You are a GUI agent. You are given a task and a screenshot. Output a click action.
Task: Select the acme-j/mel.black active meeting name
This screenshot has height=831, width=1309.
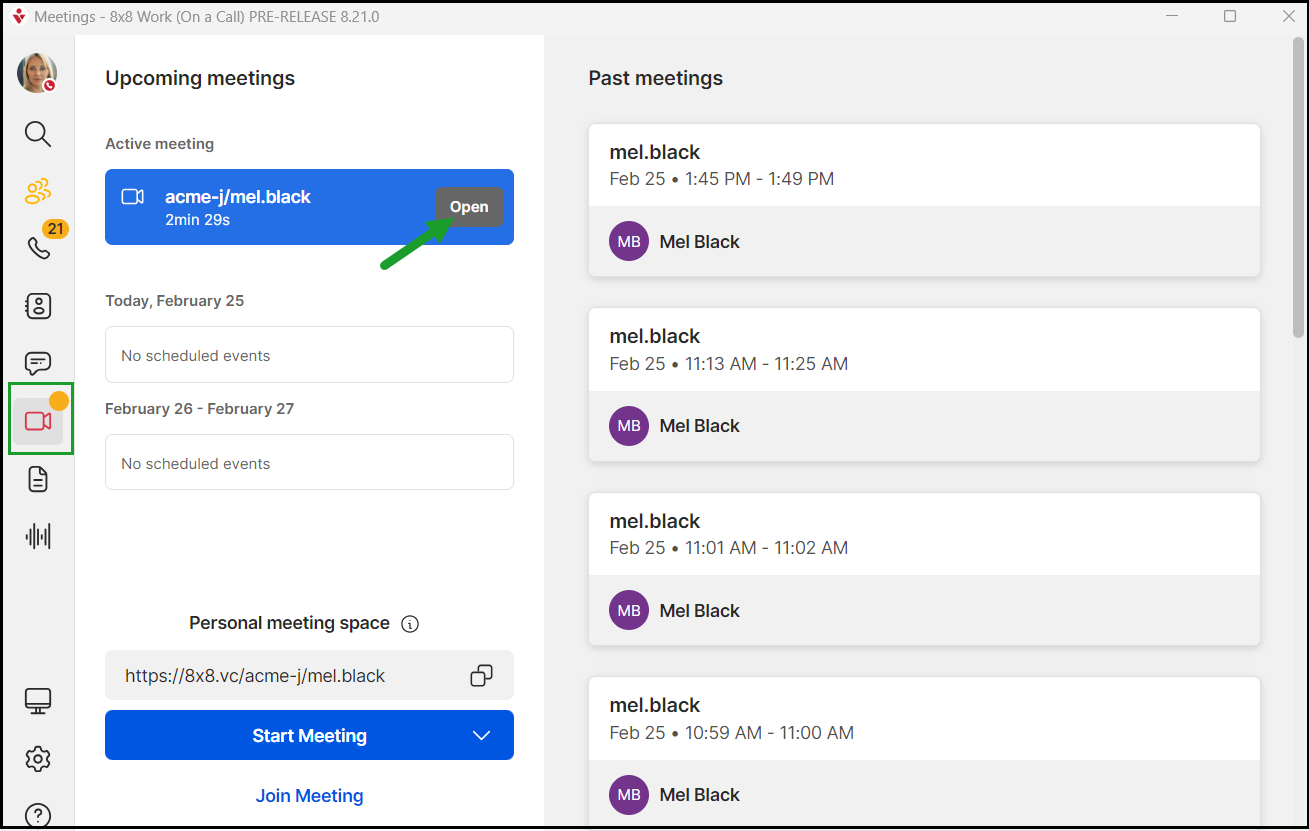tap(238, 197)
